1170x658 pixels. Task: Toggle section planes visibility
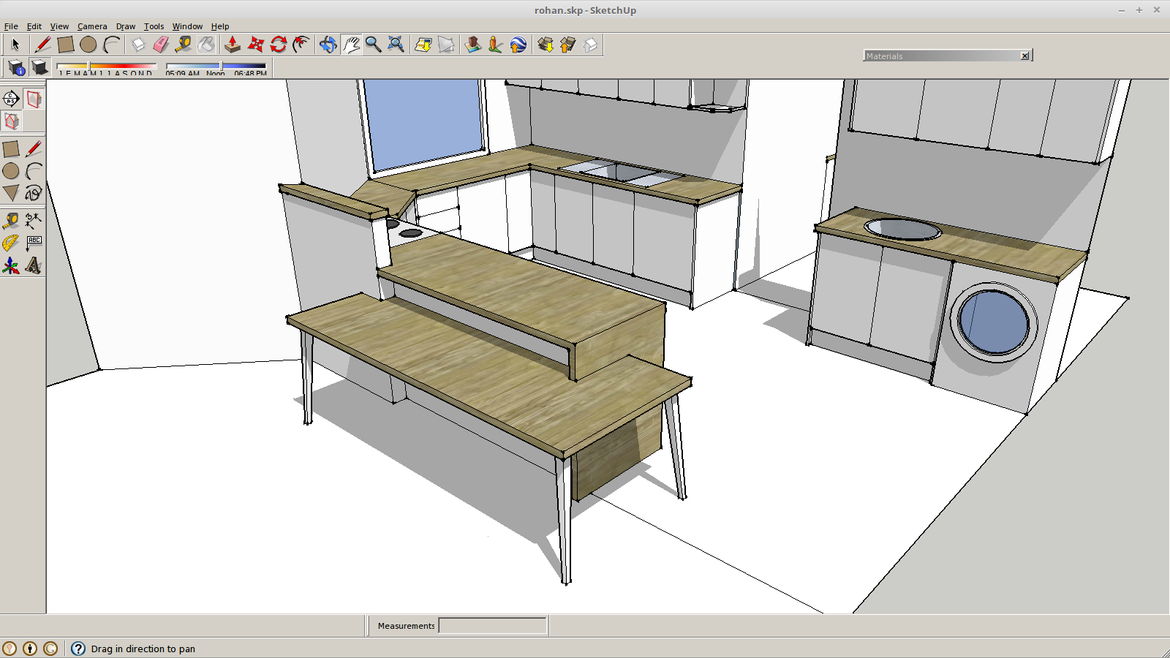34,100
